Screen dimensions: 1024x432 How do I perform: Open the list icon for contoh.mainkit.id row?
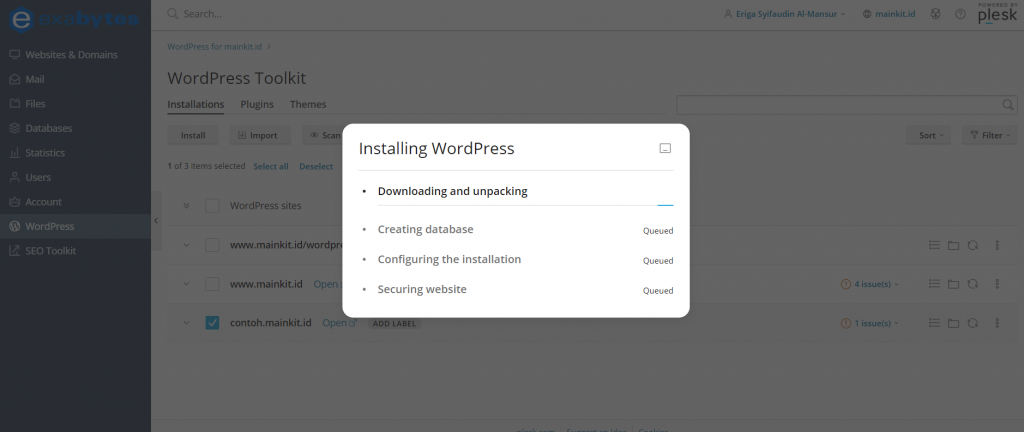(935, 322)
